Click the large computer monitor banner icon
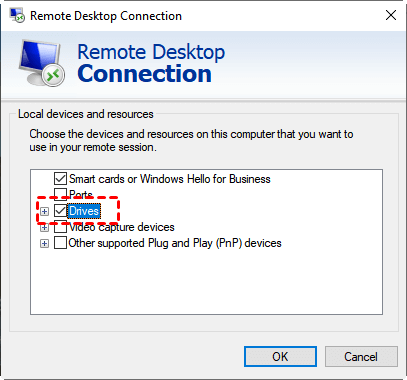407x380 pixels. pyautogui.click(x=41, y=63)
